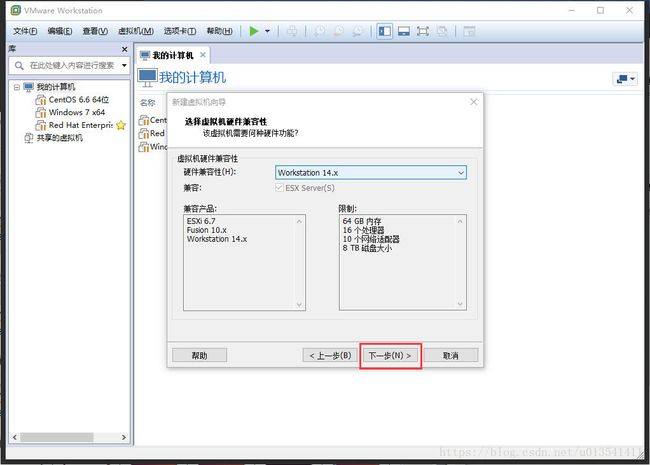Image resolution: width=650 pixels, height=465 pixels.
Task: Select Red Hat Enterprise virtual machine
Action: tap(80, 125)
